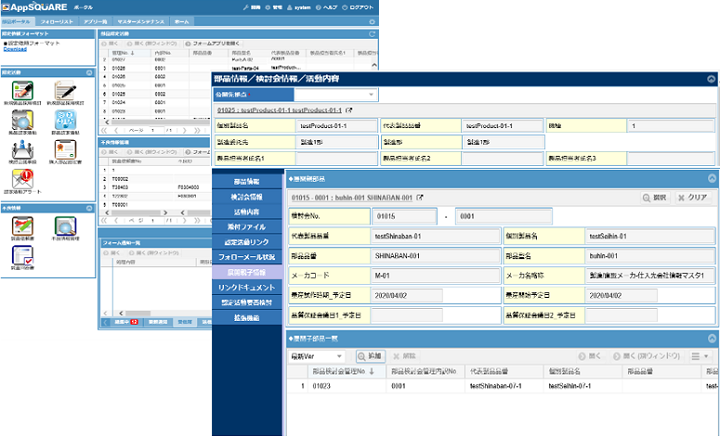This screenshot has width=720, height=437.
Task: Click the 追加 add button in child parts list
Action: [x=369, y=355]
